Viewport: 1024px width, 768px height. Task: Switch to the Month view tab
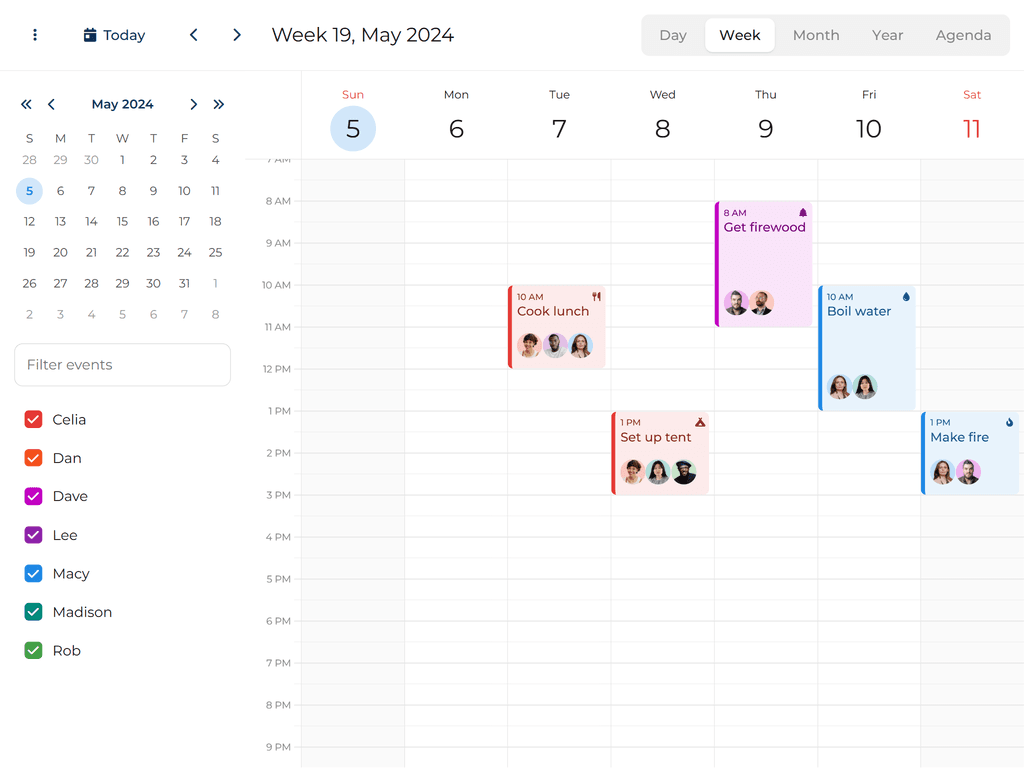pos(816,35)
